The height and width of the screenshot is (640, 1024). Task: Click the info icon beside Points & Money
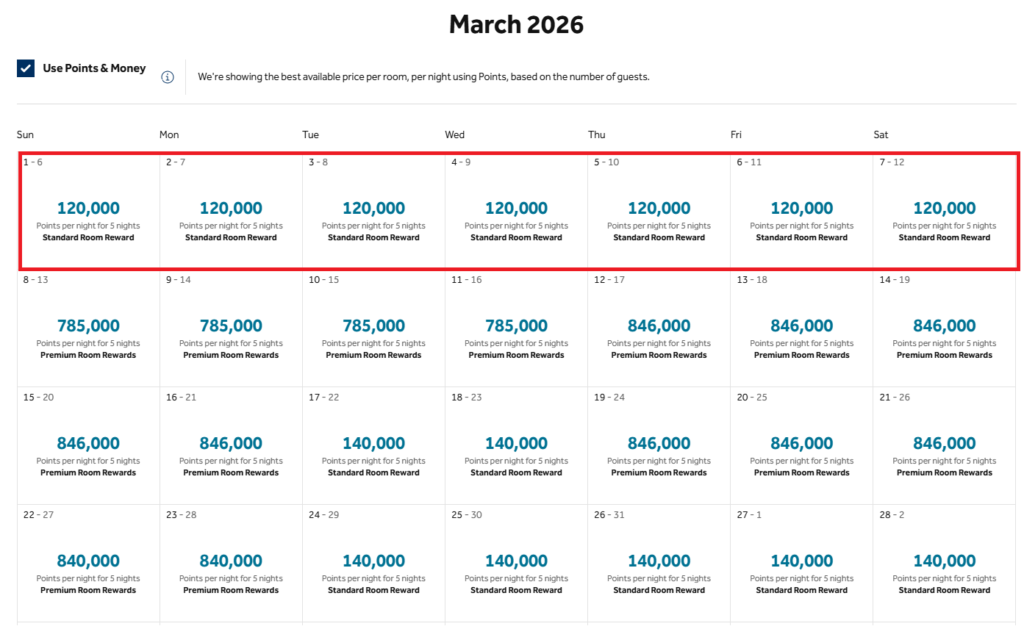pos(168,77)
